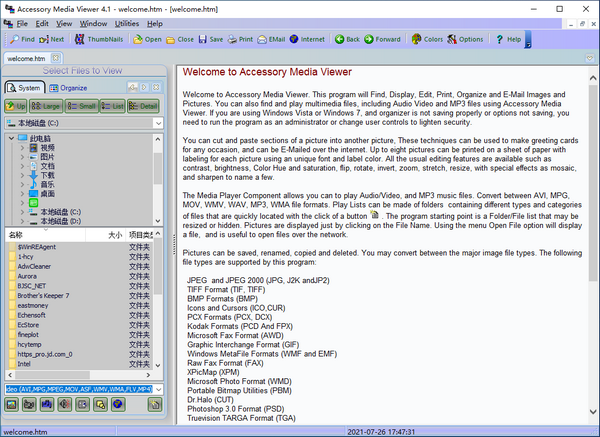Click the Up folder button
This screenshot has height=437, width=600.
tap(16, 106)
